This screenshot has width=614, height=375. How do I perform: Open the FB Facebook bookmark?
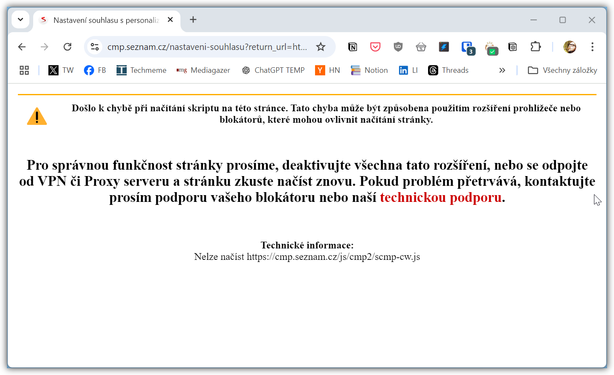95,70
